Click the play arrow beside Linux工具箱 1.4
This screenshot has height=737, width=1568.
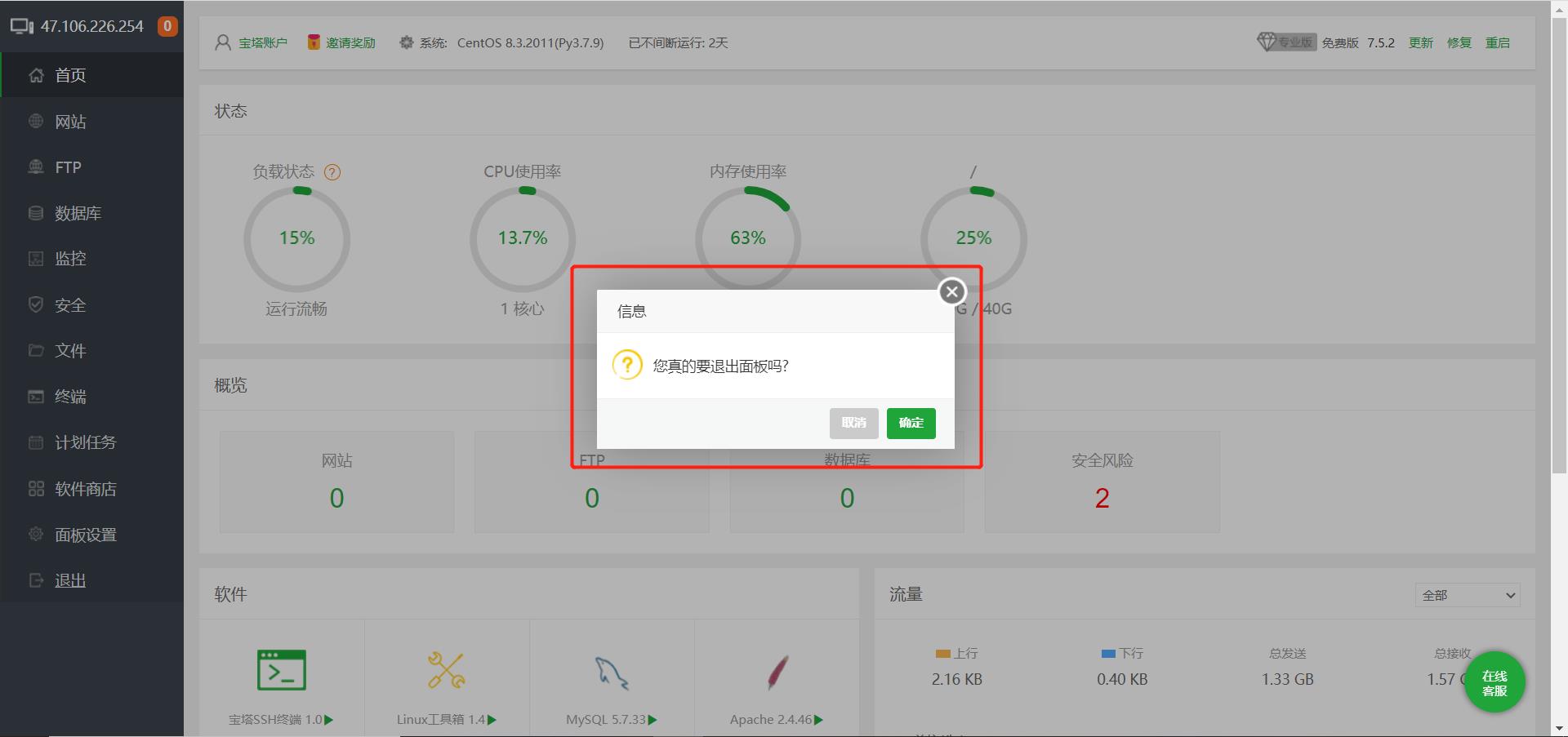(492, 720)
